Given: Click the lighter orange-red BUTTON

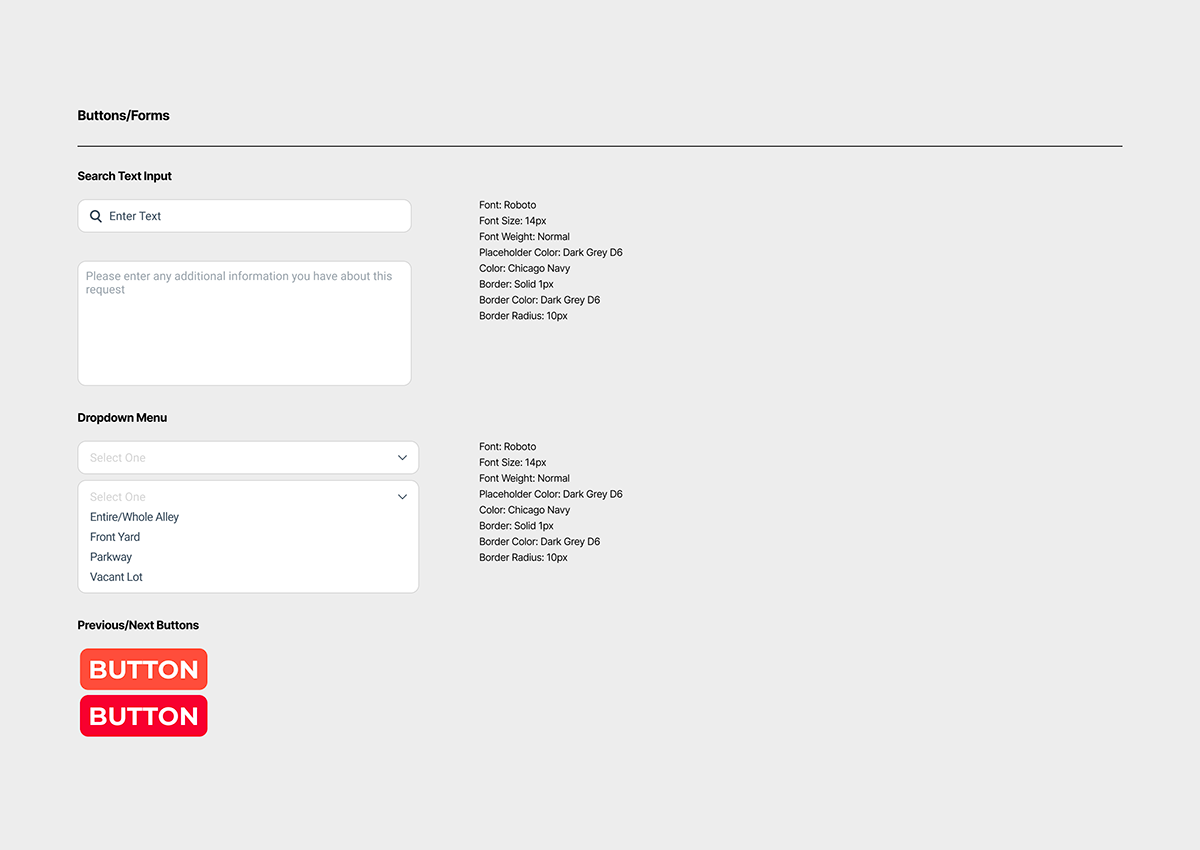Looking at the screenshot, I should click(x=144, y=669).
